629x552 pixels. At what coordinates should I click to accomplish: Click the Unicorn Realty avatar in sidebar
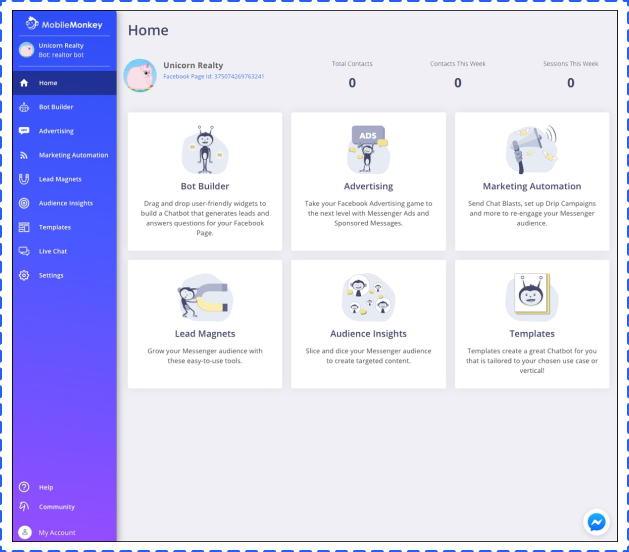coord(26,50)
